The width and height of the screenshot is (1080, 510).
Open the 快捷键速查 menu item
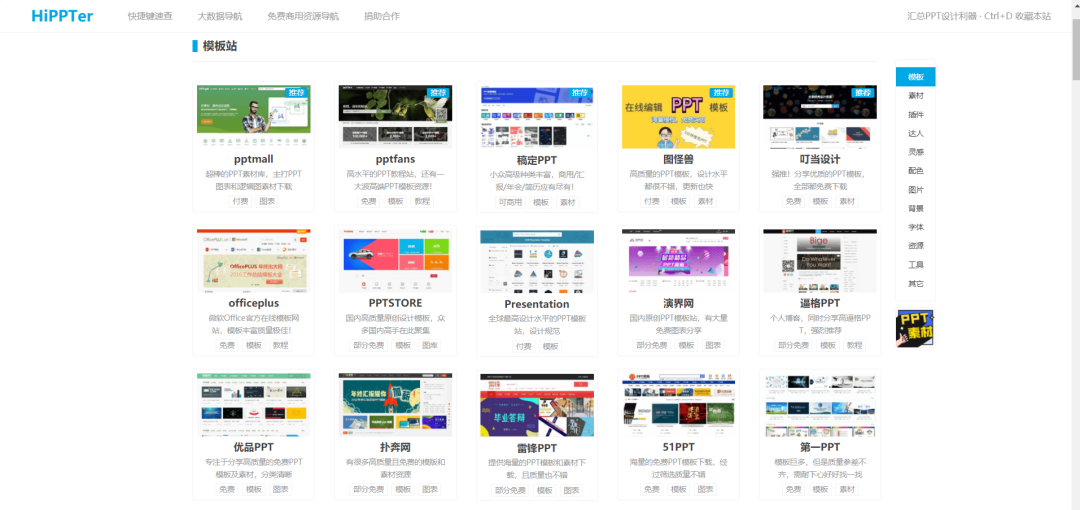(x=150, y=16)
